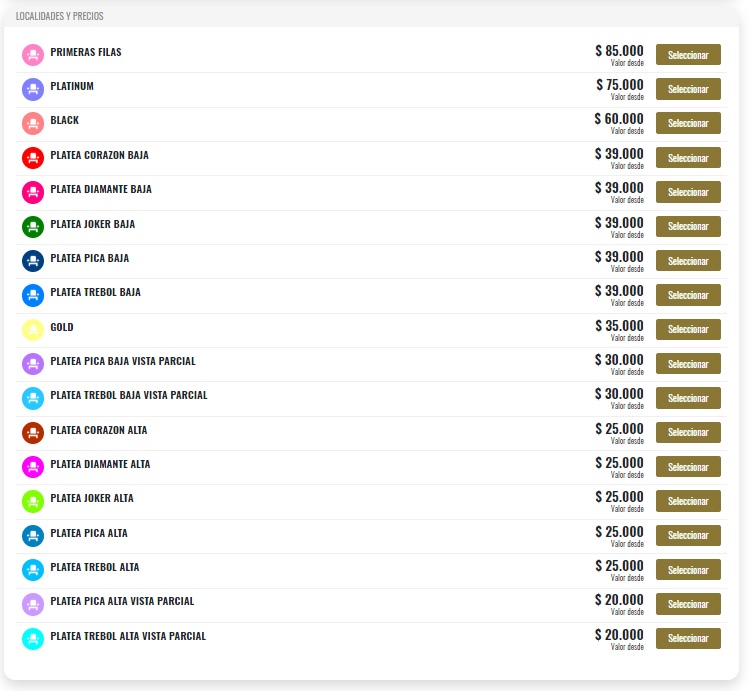Click the magenta Platea Diamante Alta icon

point(33,467)
